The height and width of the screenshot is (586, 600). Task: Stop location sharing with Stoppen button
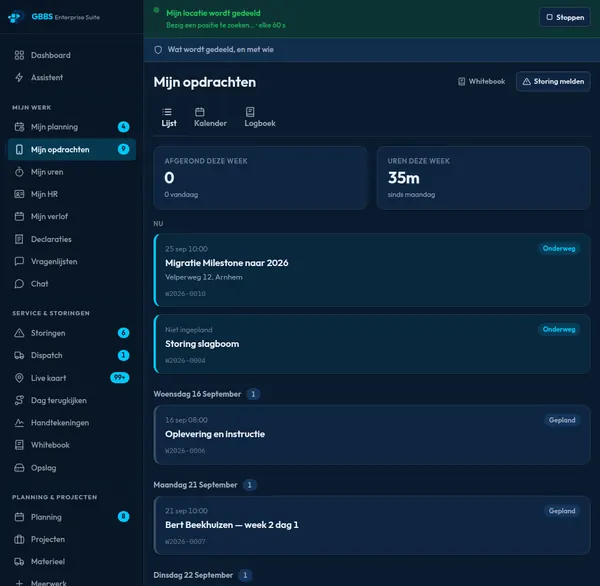click(565, 17)
